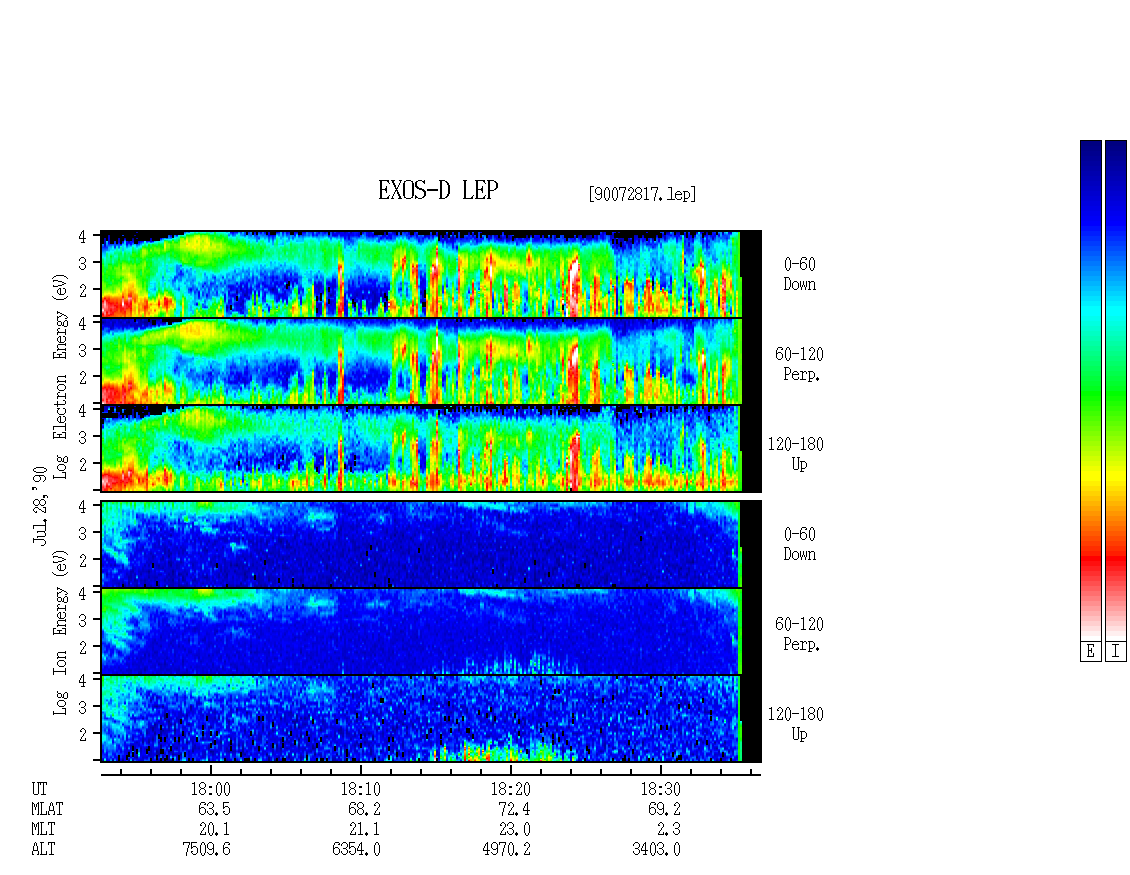Image resolution: width=1130 pixels, height=875 pixels.
Task: Click the MLT value '2.3'
Action: point(668,830)
